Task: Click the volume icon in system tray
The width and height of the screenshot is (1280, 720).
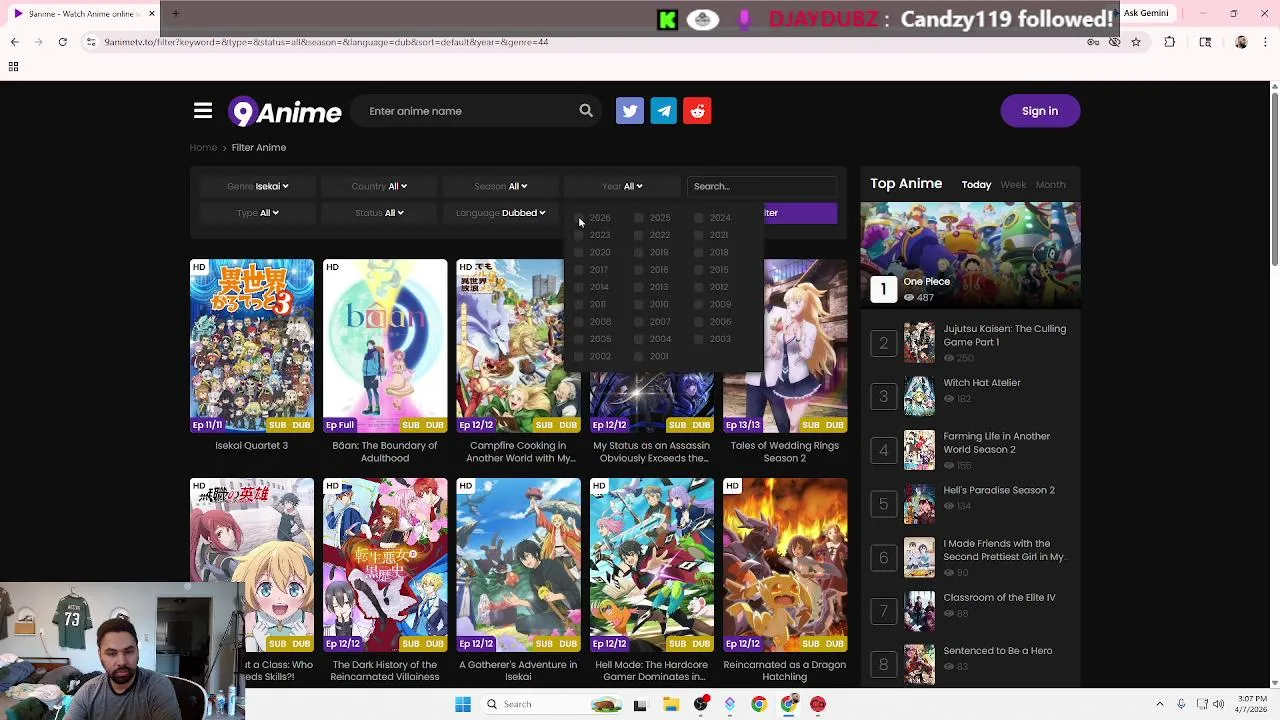Action: [1218, 704]
